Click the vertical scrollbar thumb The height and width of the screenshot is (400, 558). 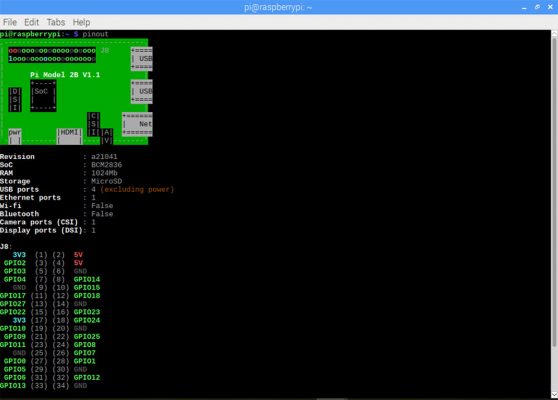coord(554,191)
